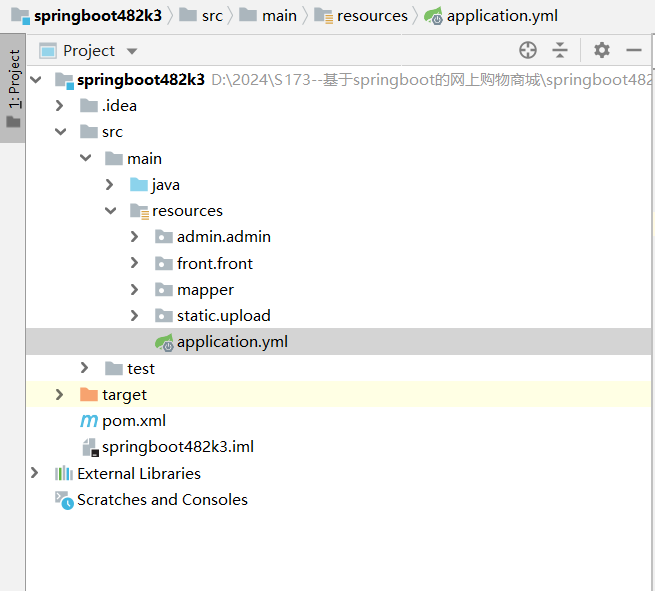This screenshot has width=655, height=591.
Task: Expand the .idea folder node
Action: (x=60, y=106)
